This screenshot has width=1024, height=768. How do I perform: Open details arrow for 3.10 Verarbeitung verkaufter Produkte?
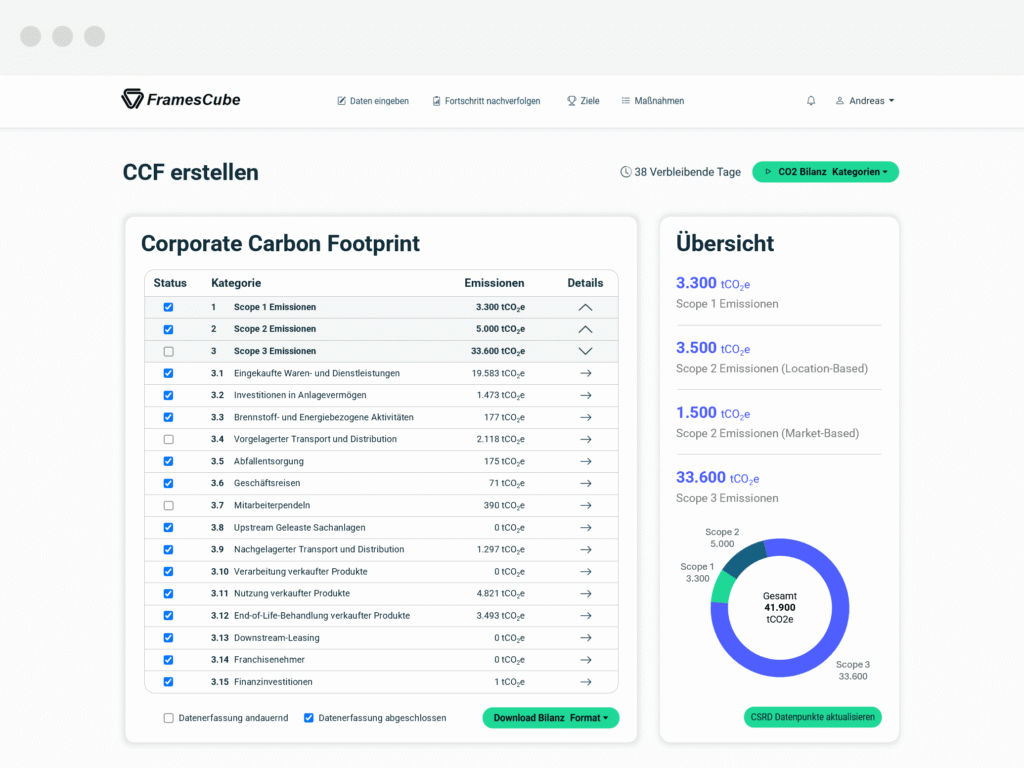click(586, 571)
